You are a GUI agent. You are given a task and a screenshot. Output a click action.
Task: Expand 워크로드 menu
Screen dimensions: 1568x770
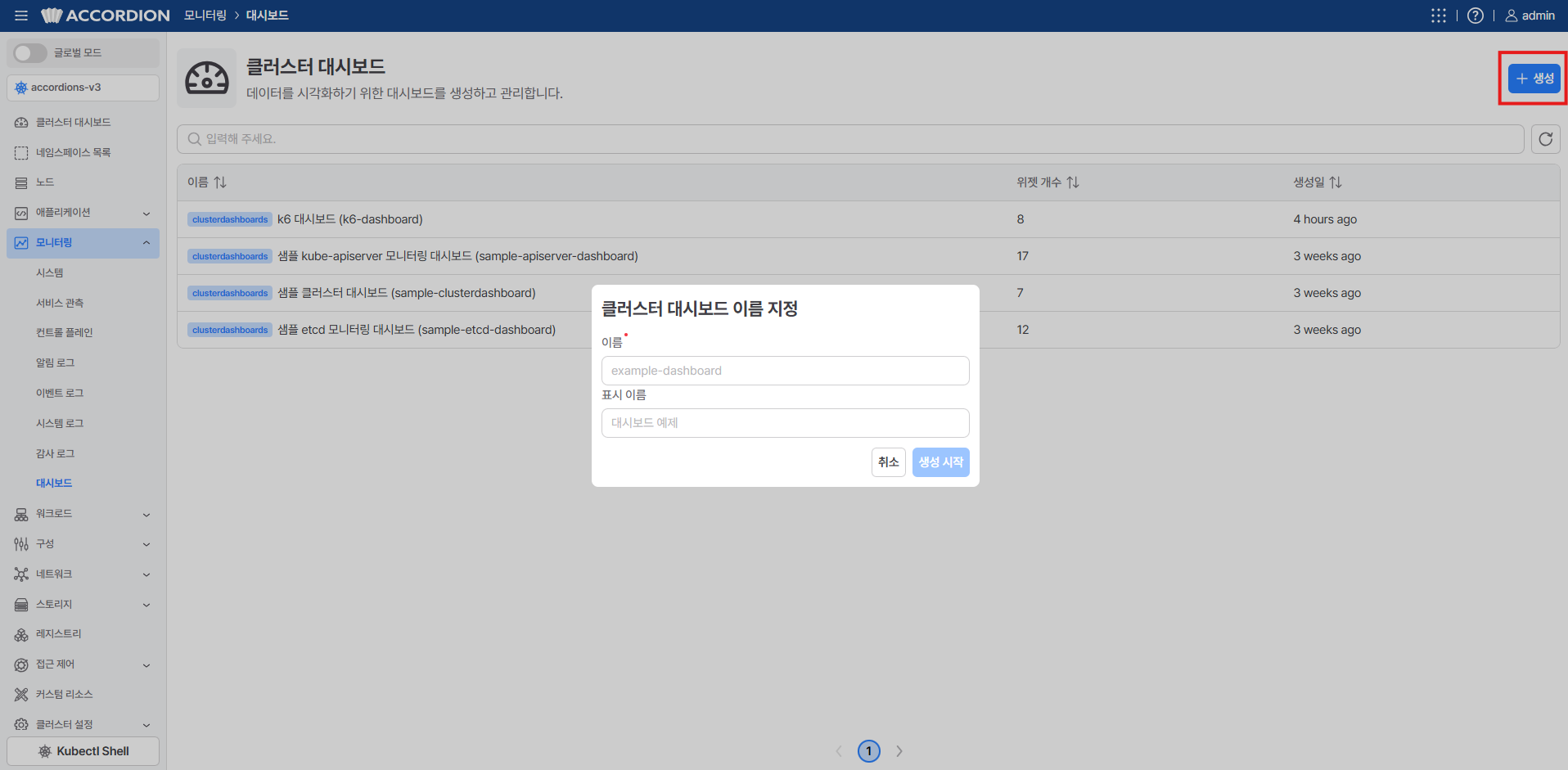[83, 514]
